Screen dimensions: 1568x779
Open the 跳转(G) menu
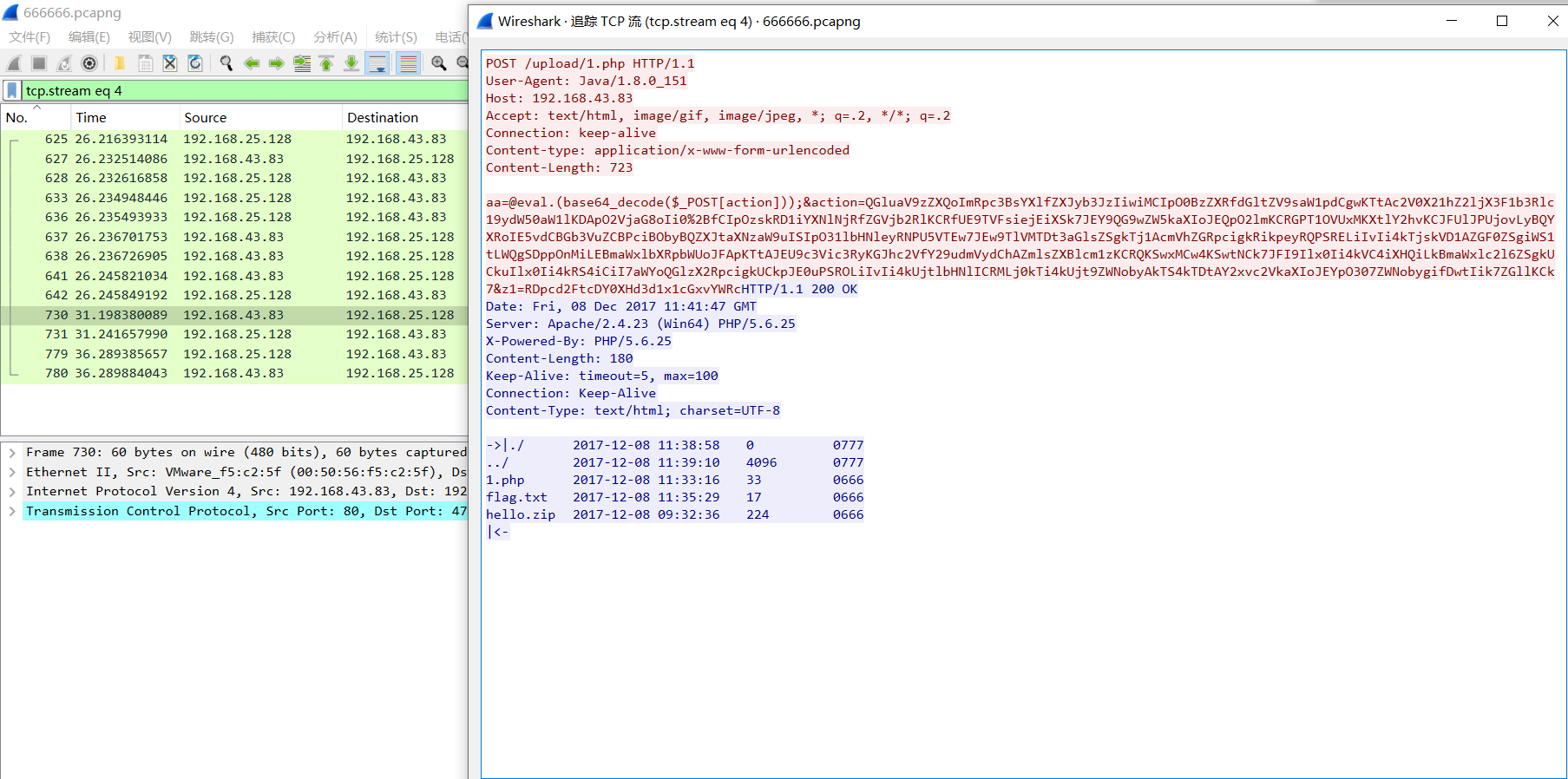pos(212,36)
